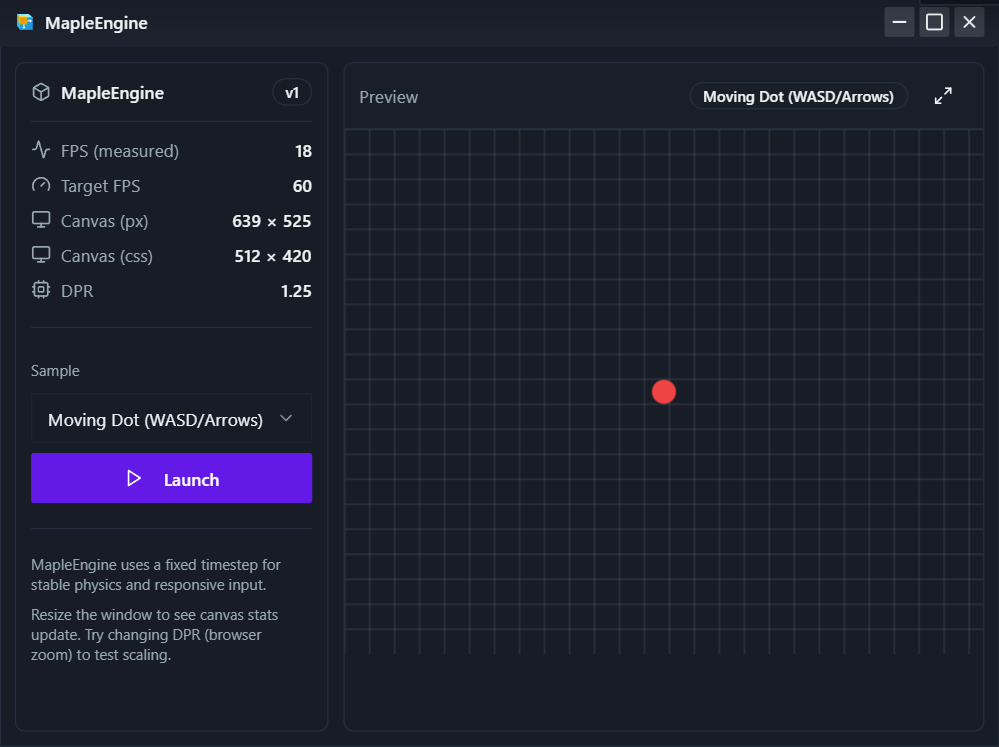This screenshot has height=747, width=999.
Task: Click the play triangle in Launch
Action: pyautogui.click(x=134, y=478)
